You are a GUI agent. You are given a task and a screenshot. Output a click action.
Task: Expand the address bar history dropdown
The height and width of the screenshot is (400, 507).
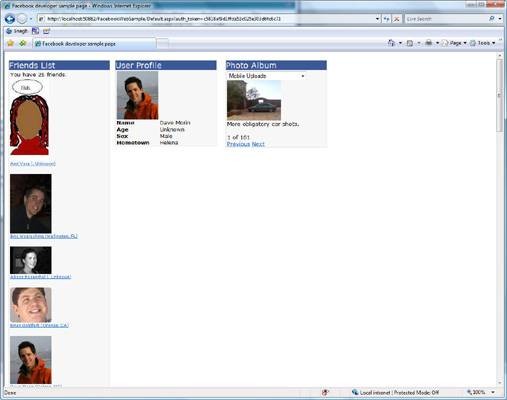pos(377,19)
